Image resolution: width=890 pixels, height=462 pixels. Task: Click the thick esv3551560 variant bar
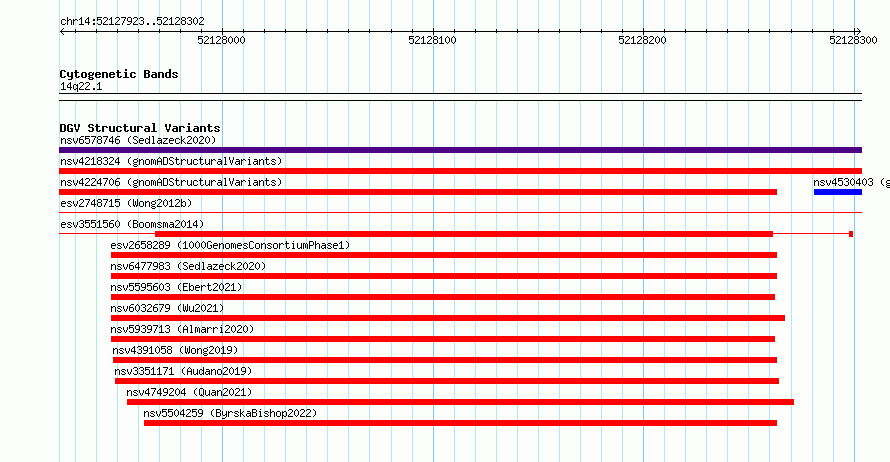click(464, 234)
